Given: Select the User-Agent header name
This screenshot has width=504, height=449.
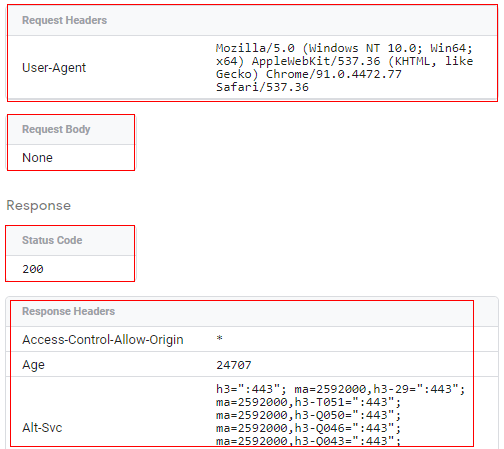Looking at the screenshot, I should click(54, 68).
